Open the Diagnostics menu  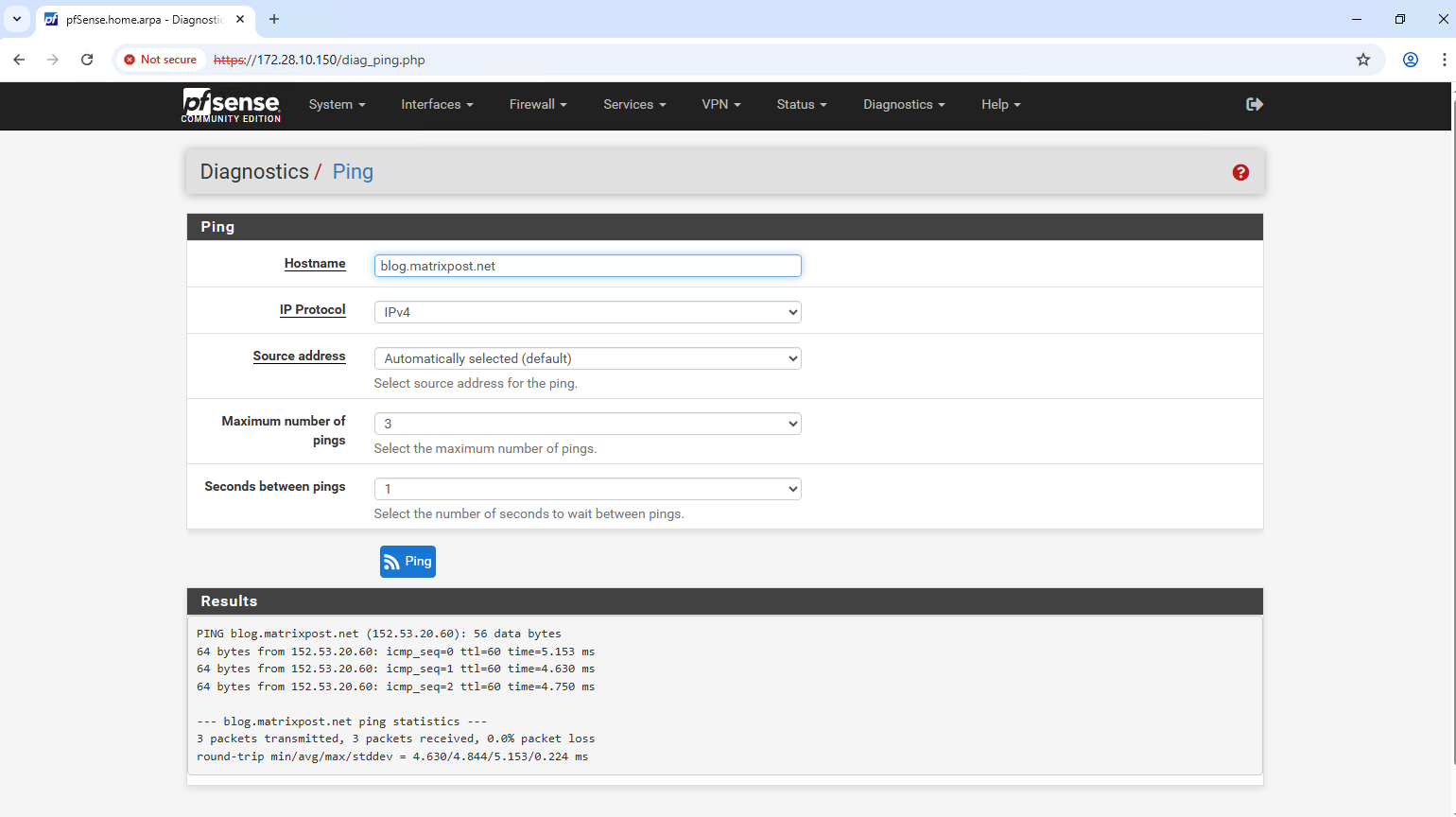point(903,105)
